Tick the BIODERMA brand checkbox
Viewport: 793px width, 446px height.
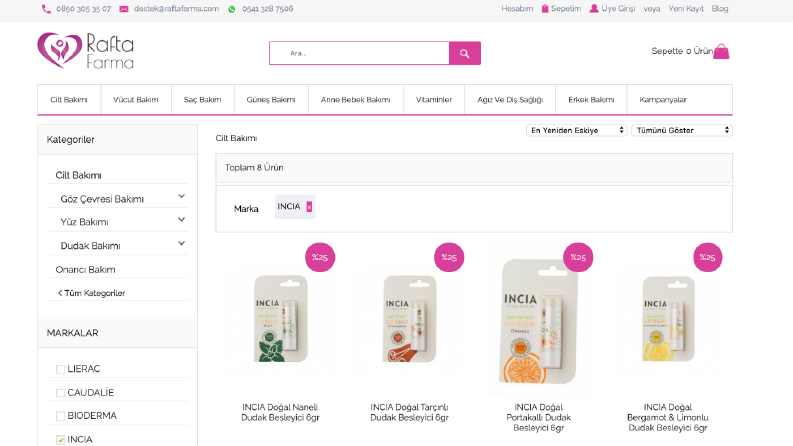(x=60, y=416)
